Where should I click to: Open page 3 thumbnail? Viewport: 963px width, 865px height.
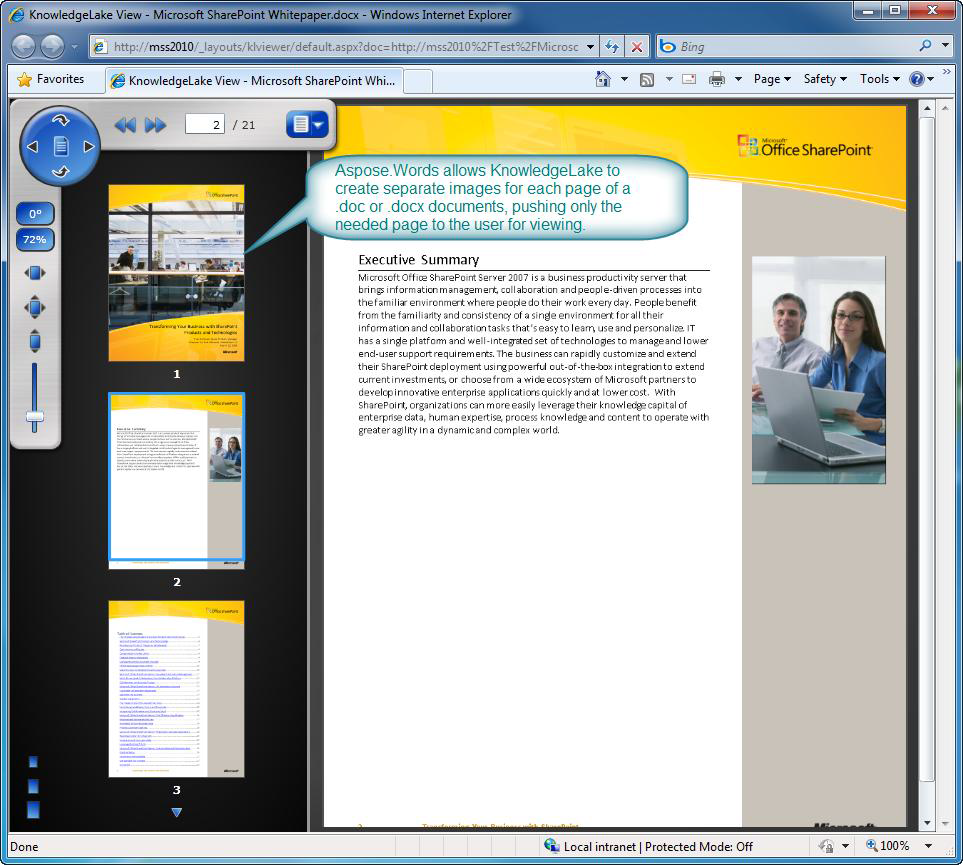[x=176, y=689]
